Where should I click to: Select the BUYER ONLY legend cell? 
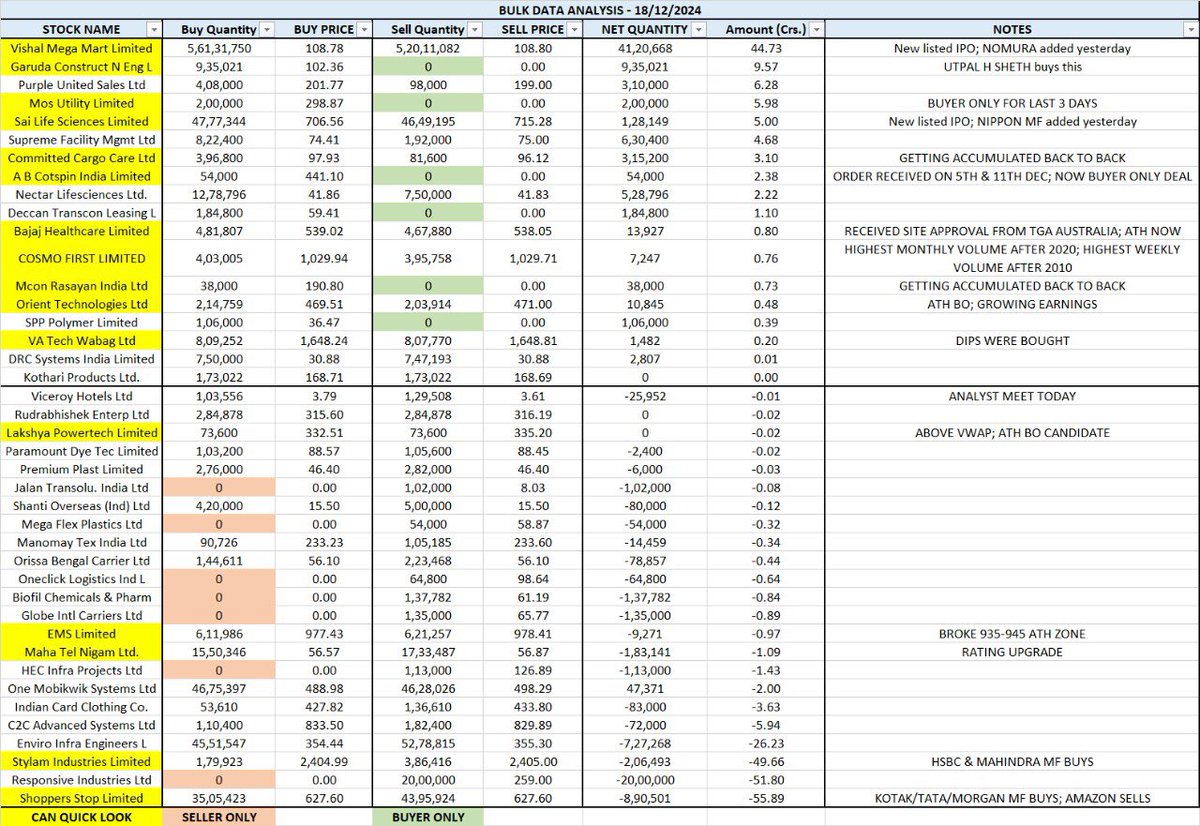point(428,817)
